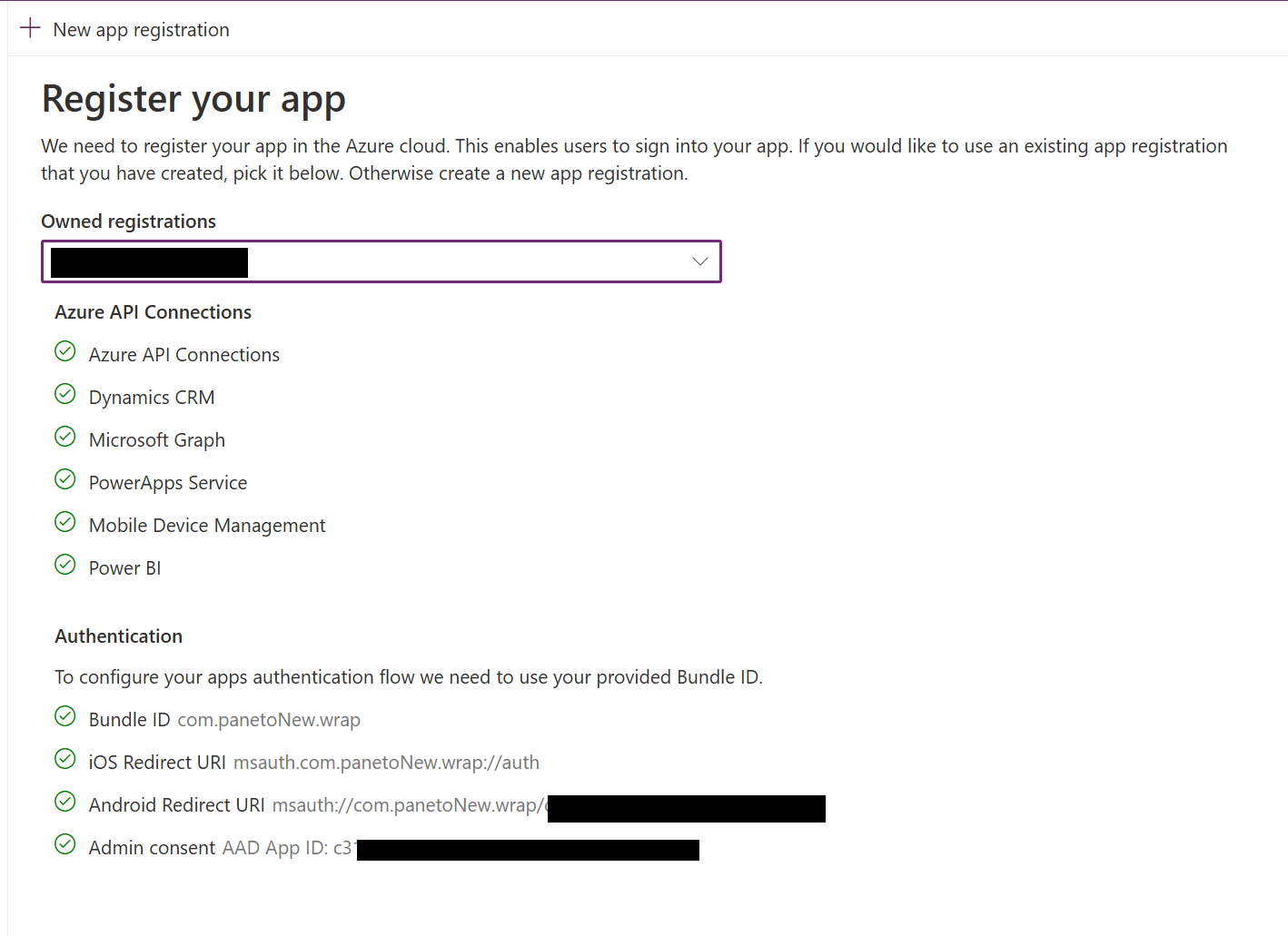Viewport: 1288px width, 936px height.
Task: Click the check icon beside Bundle ID
Action: [65, 716]
